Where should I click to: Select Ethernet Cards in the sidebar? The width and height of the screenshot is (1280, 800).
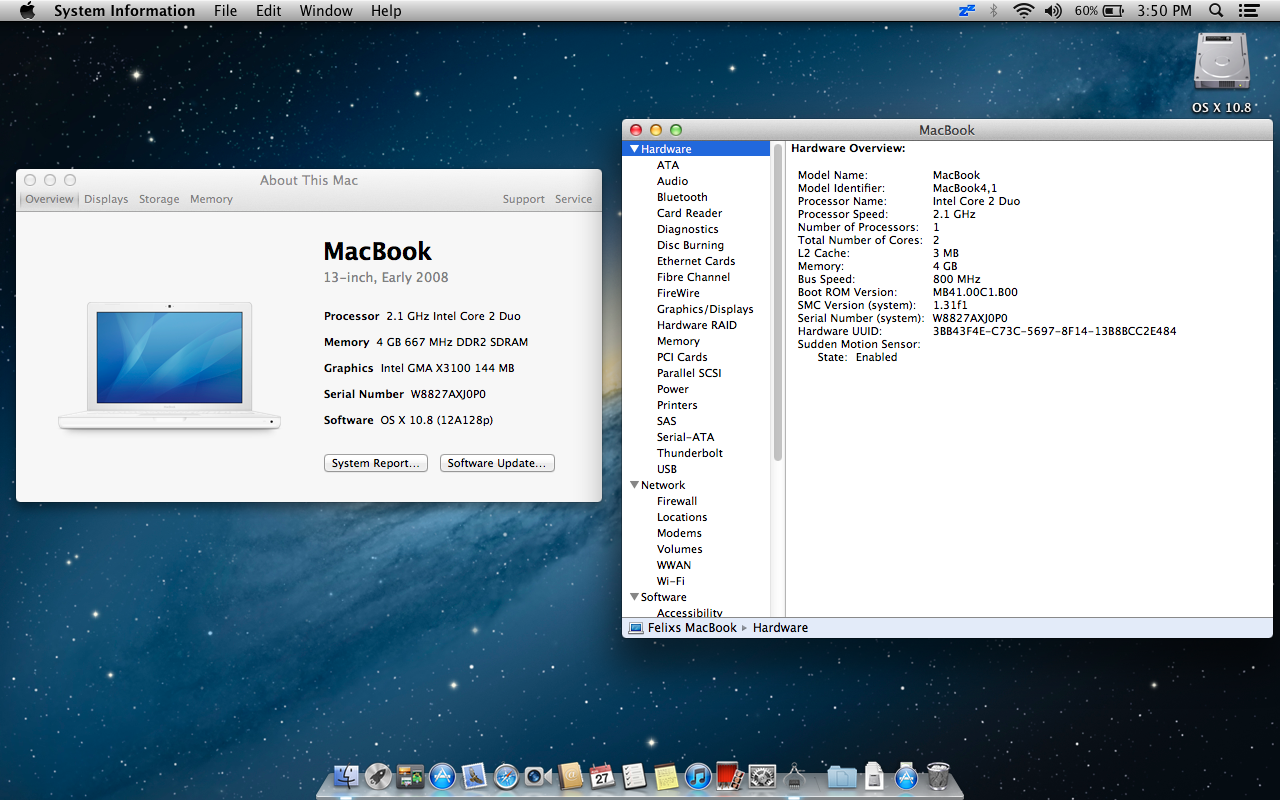coord(696,261)
